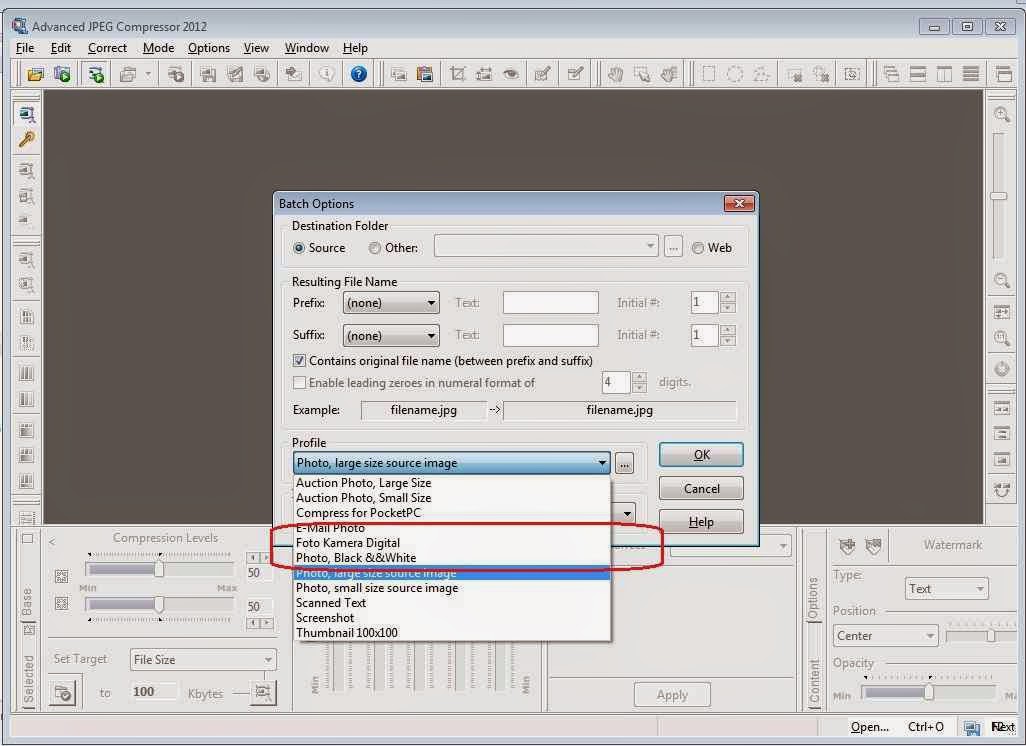1026x746 pixels.
Task: Toggle Contains original file name checkbox
Action: point(299,361)
